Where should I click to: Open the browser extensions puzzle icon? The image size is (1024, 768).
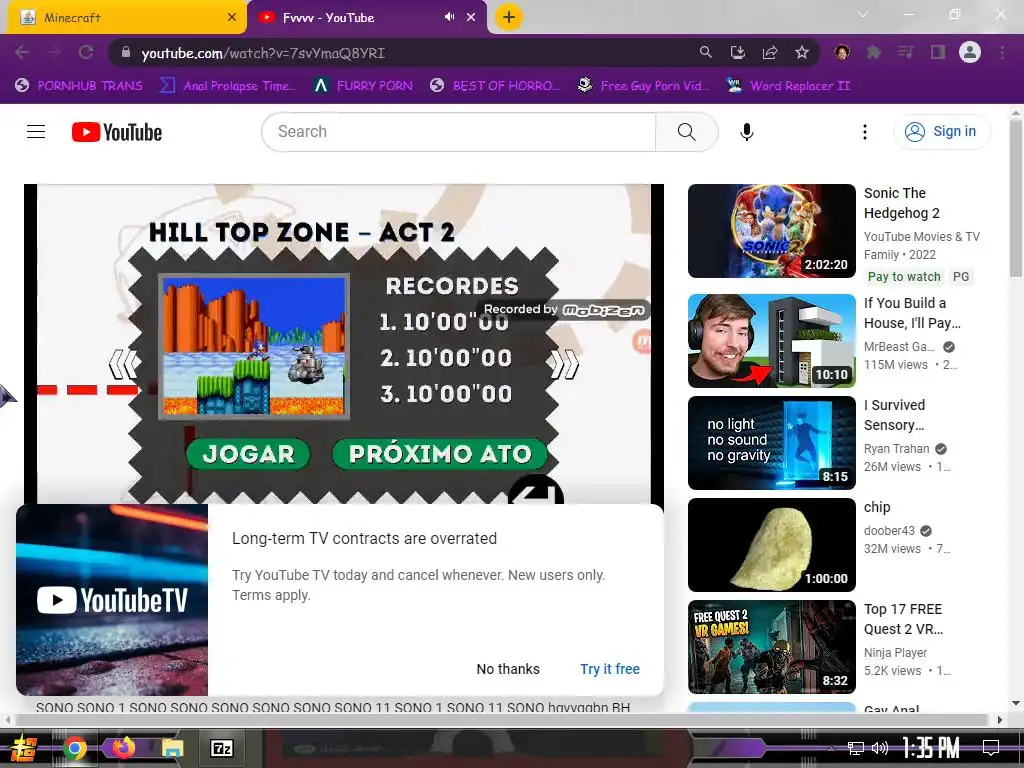874,52
